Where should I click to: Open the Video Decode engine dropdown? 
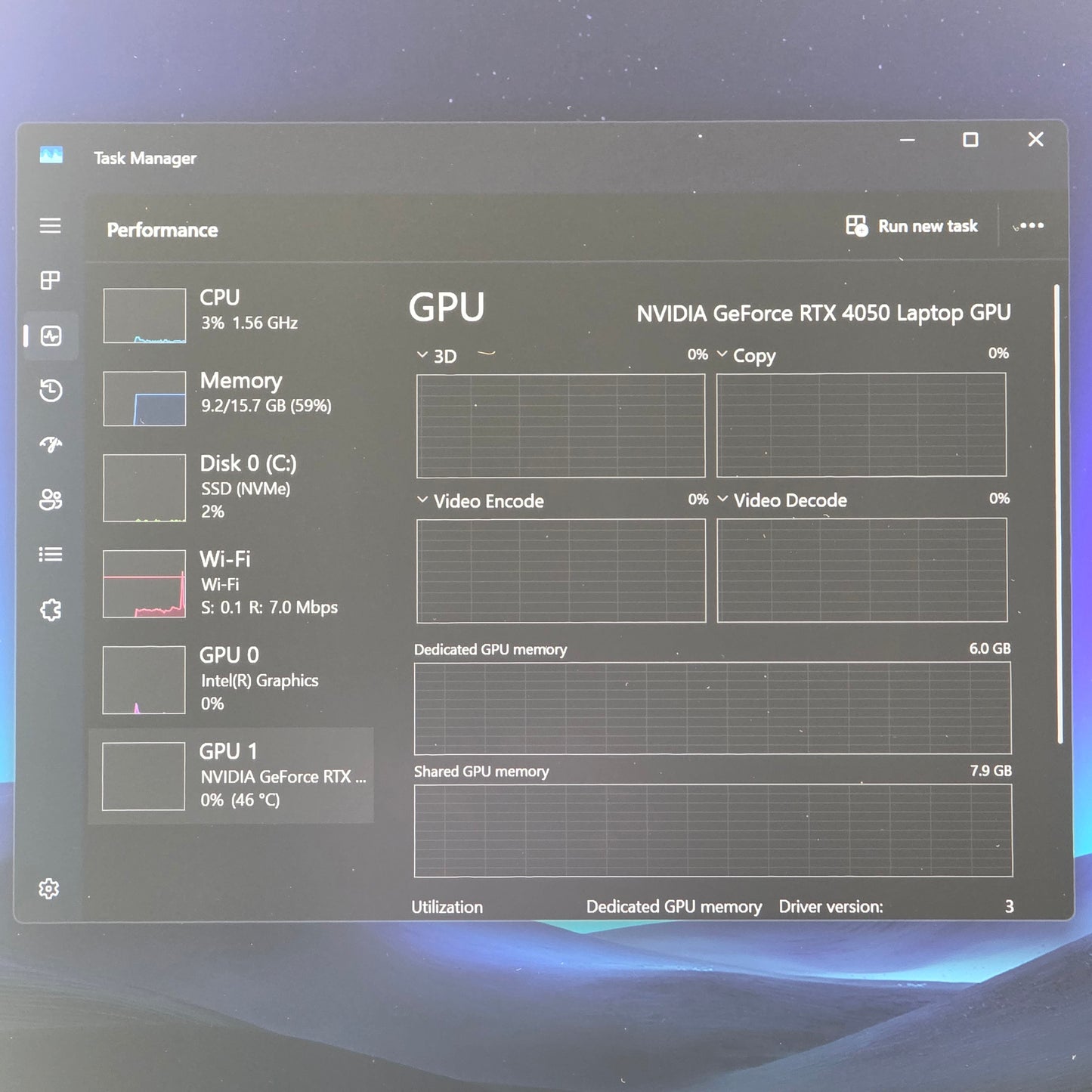(722, 500)
